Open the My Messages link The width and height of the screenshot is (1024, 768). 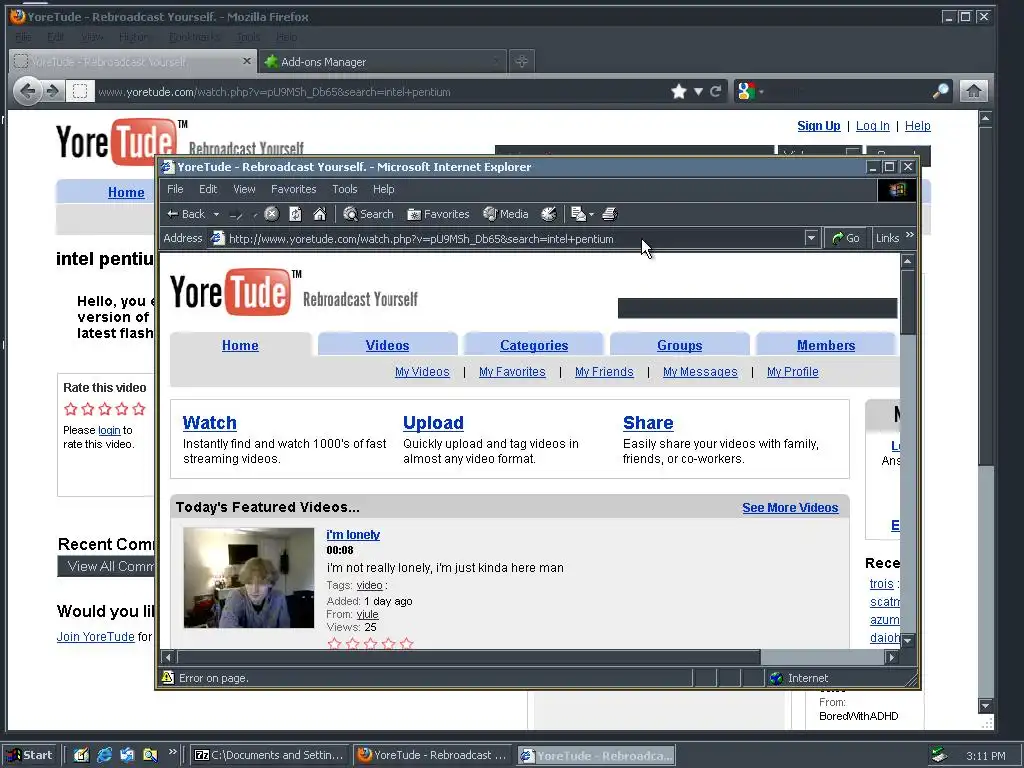click(x=700, y=372)
